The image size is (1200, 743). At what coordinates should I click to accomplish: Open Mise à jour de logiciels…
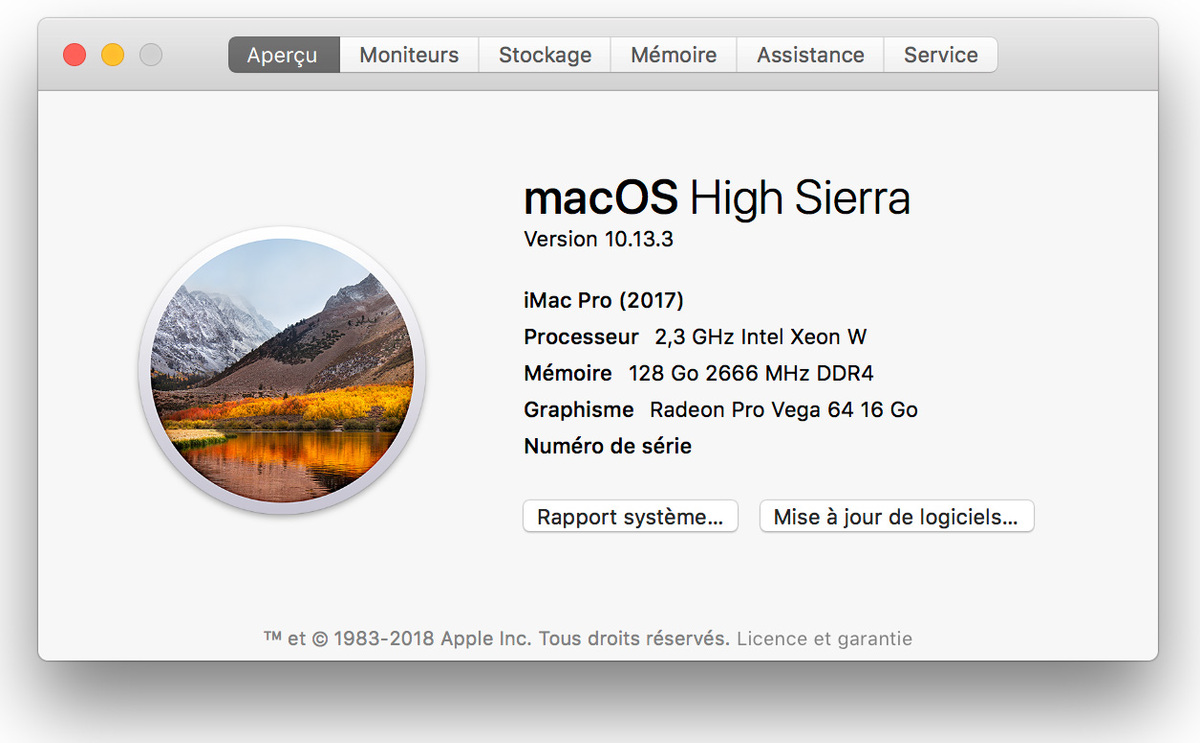pyautogui.click(x=896, y=517)
